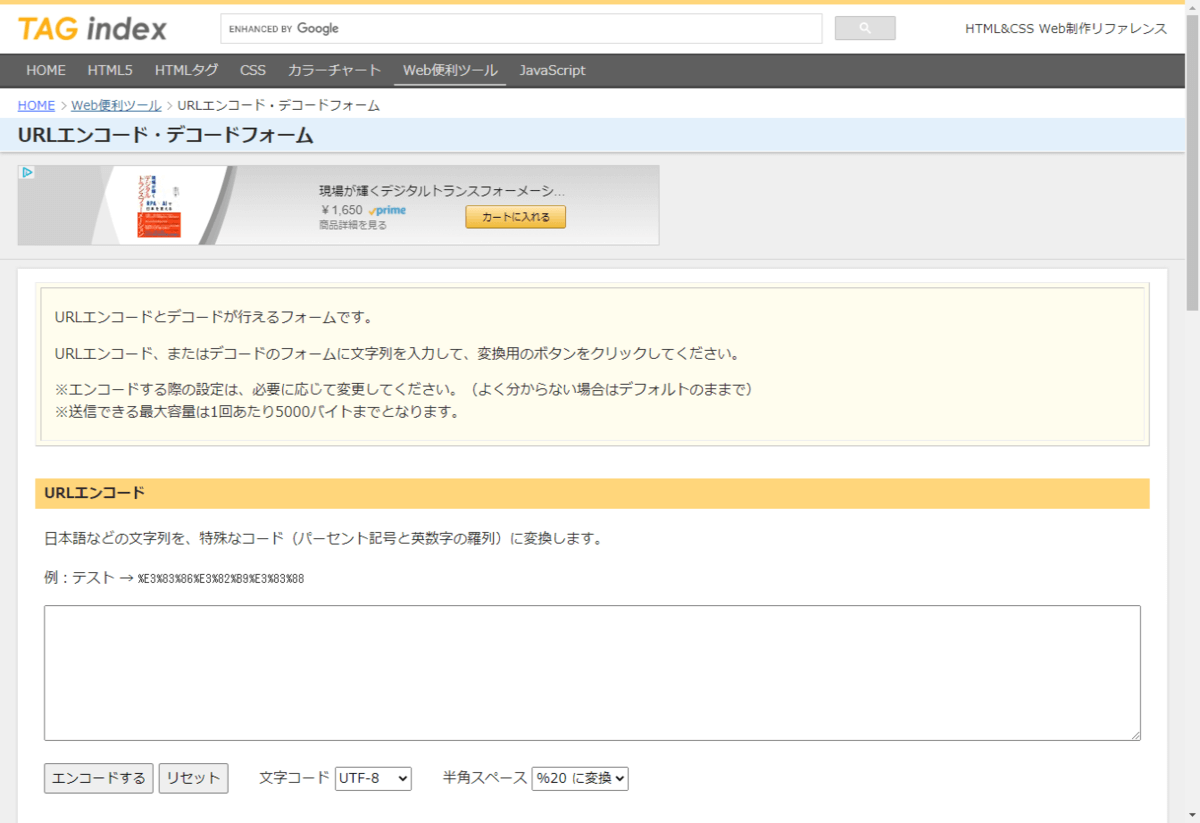The width and height of the screenshot is (1200, 823).
Task: Click the ¥1,650 price in the ad
Action: pyautogui.click(x=342, y=210)
